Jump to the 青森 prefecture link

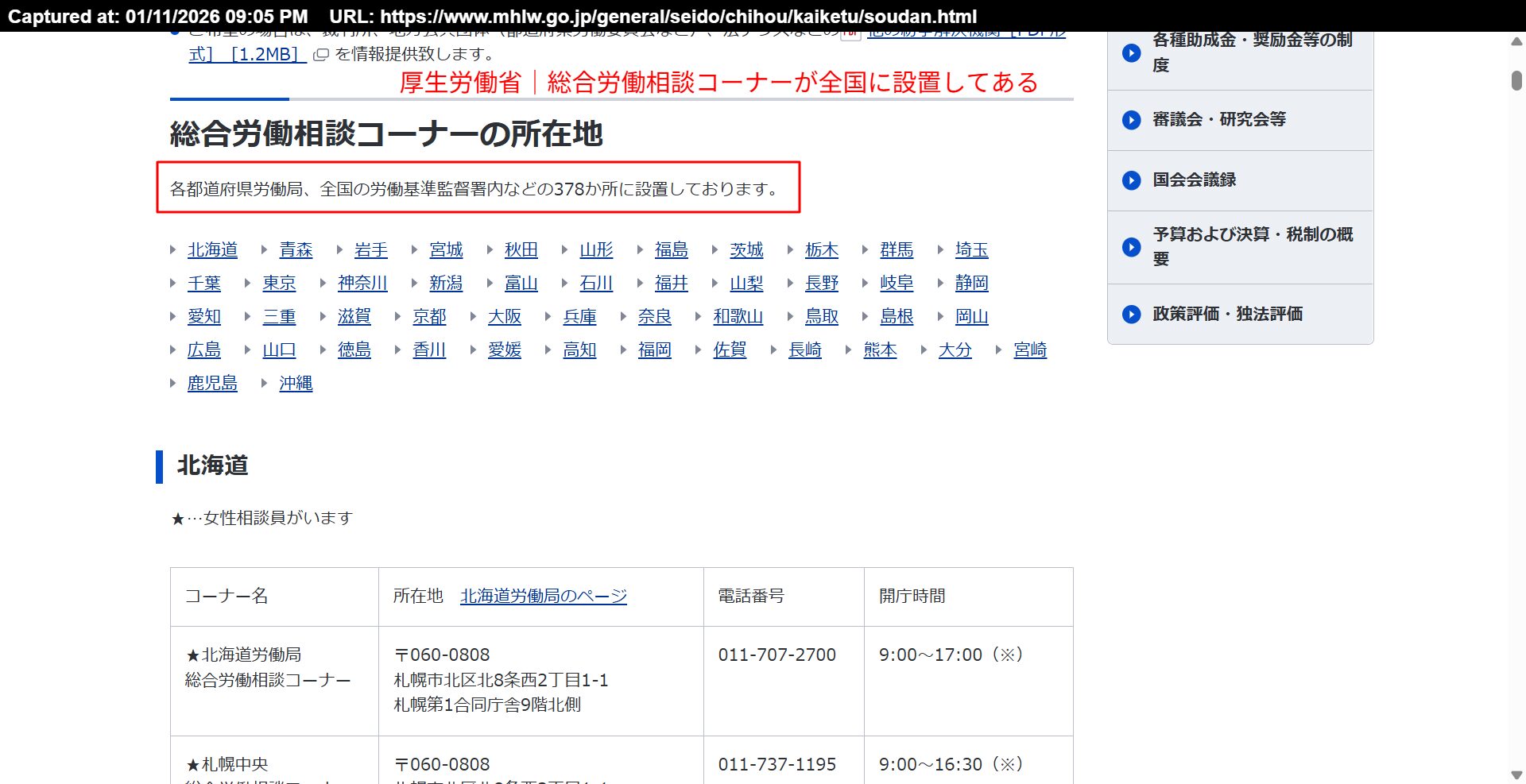pos(296,250)
